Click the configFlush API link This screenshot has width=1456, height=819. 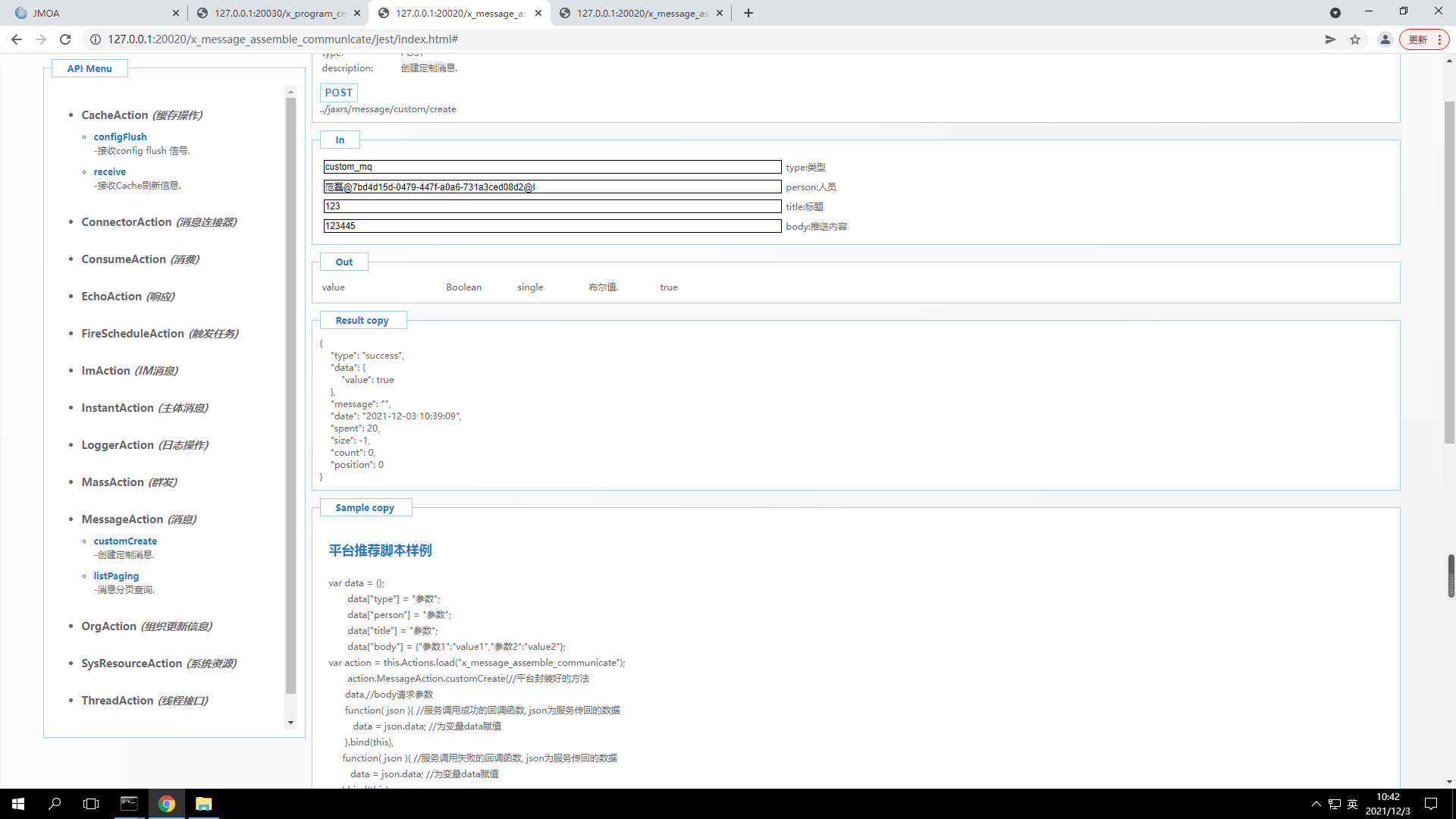(x=120, y=137)
